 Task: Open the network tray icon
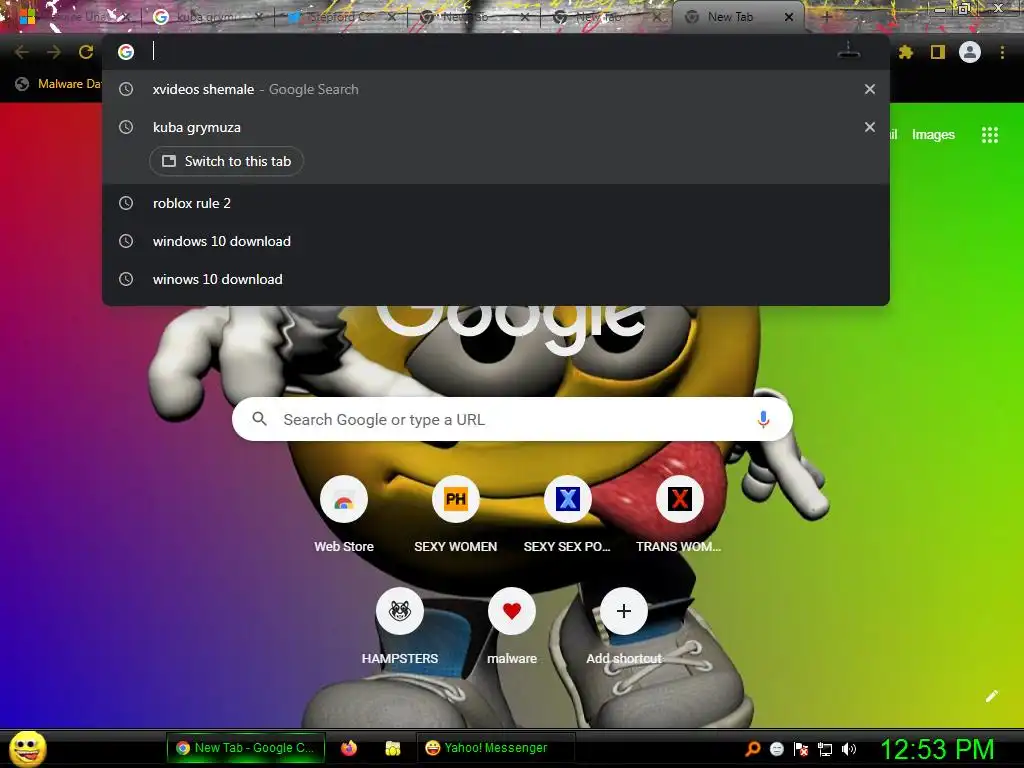pos(825,748)
